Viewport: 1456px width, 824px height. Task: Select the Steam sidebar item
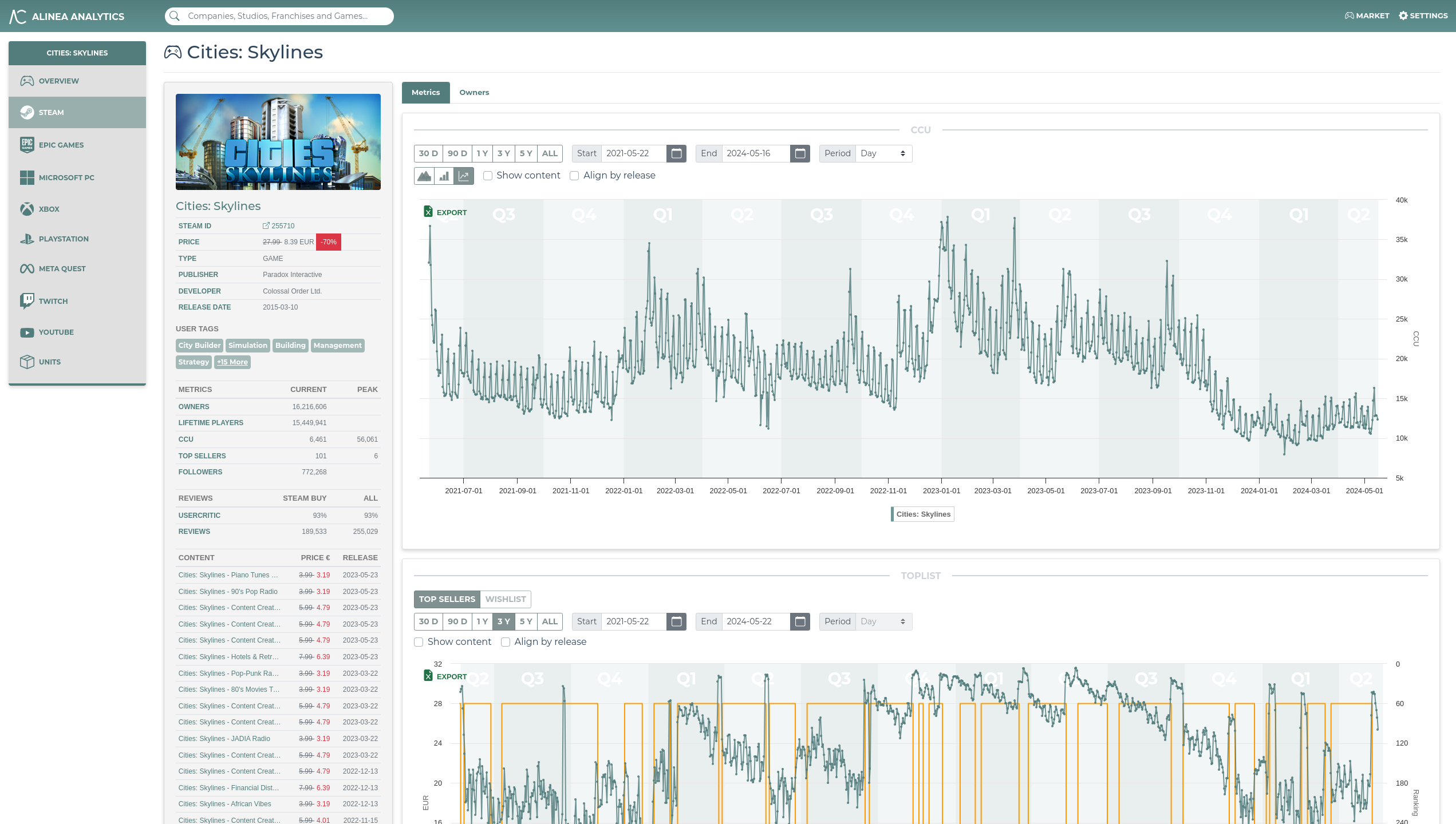pos(77,112)
